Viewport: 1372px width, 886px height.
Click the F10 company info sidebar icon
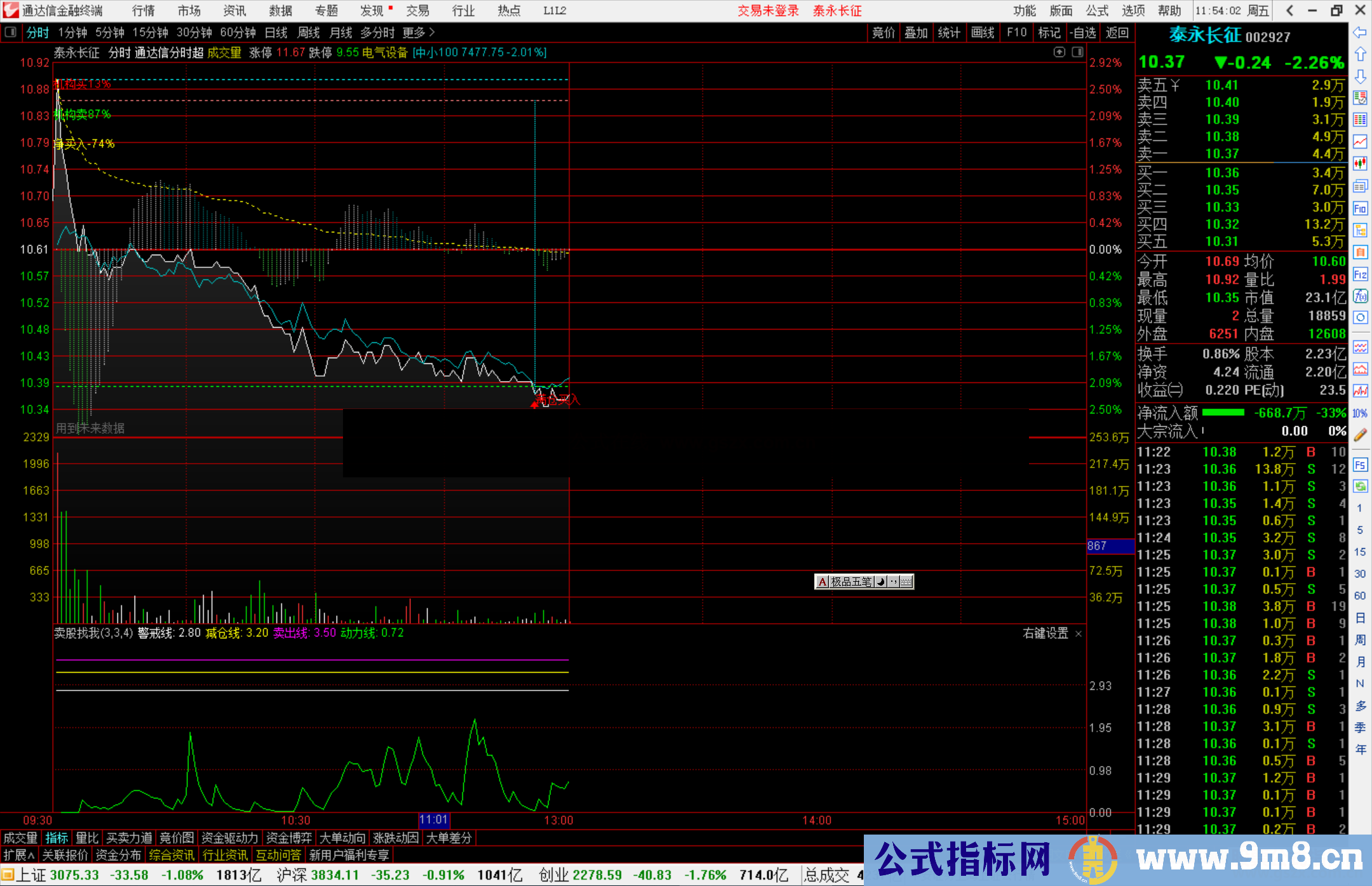tap(1360, 208)
